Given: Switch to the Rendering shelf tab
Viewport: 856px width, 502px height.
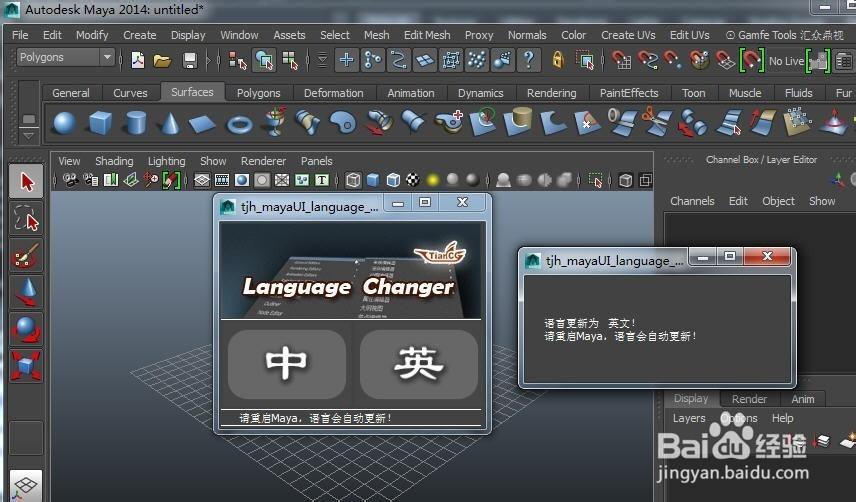Looking at the screenshot, I should 551,93.
